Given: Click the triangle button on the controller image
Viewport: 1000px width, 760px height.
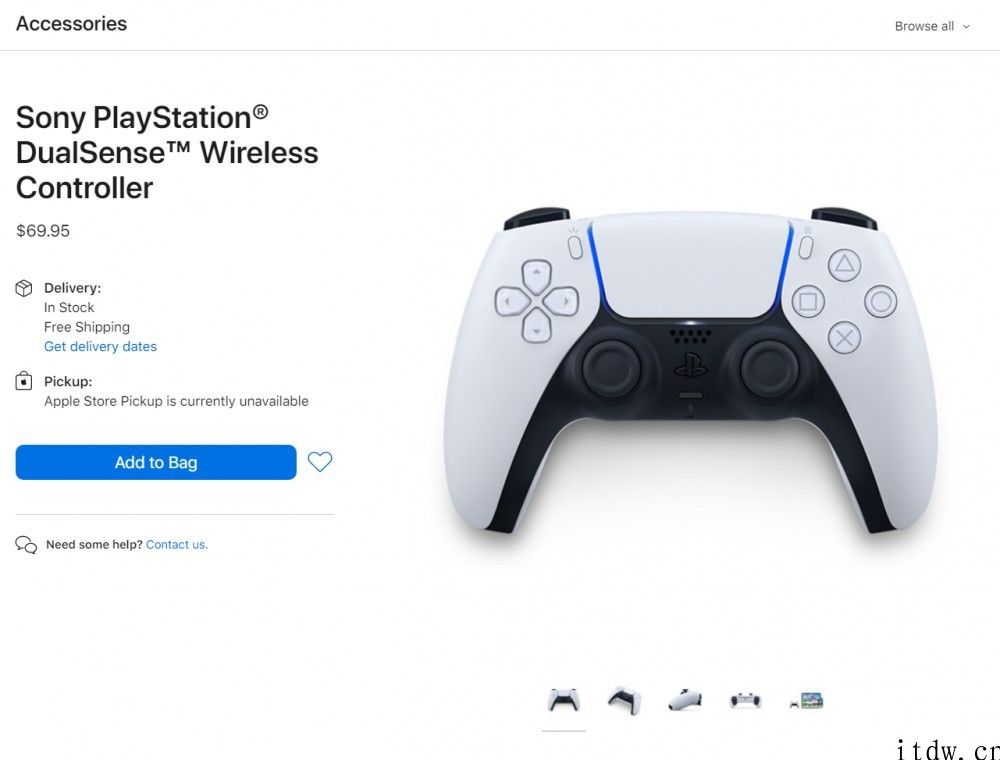Looking at the screenshot, I should [x=844, y=265].
